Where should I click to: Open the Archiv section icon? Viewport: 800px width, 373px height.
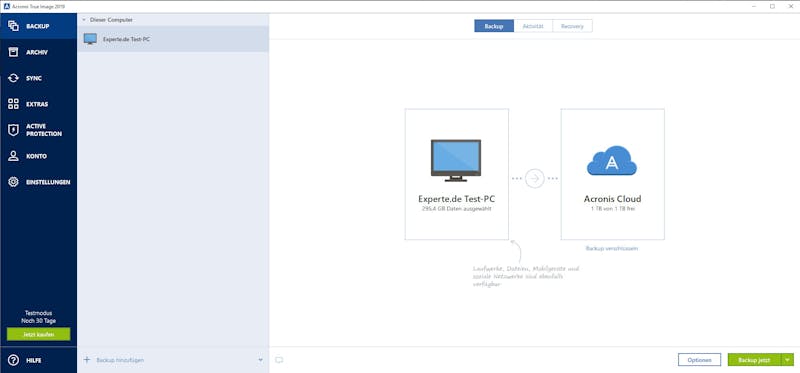tap(14, 52)
